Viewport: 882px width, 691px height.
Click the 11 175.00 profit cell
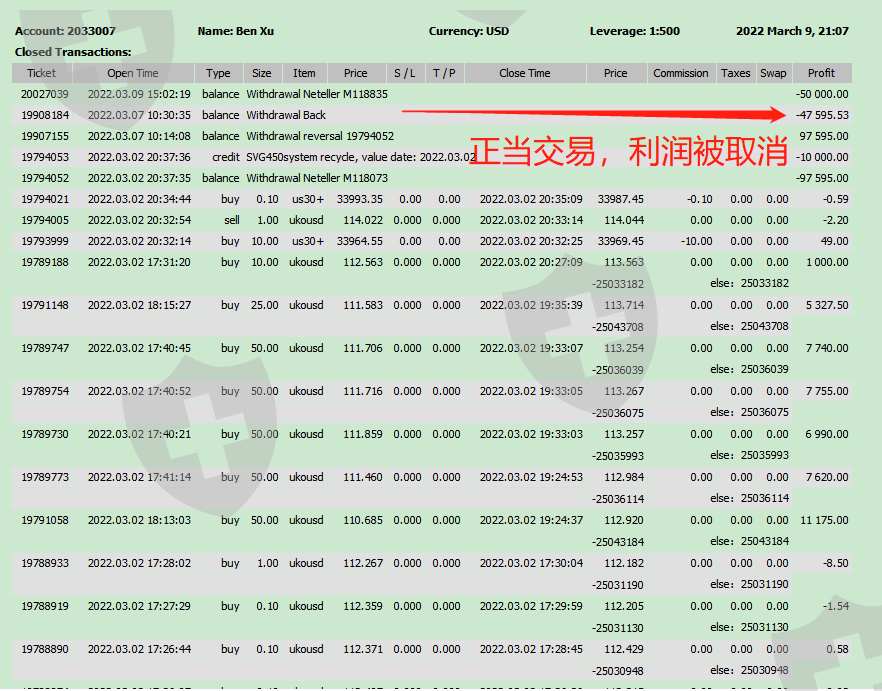click(x=824, y=520)
